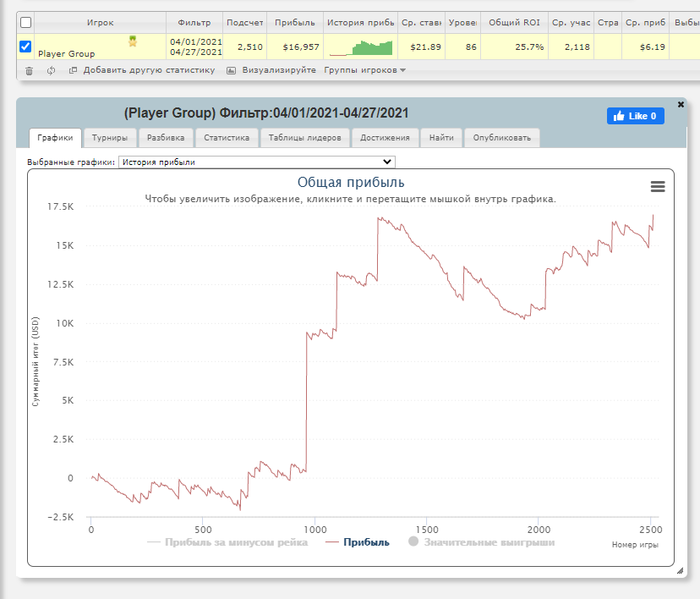Click the profit history sparkline thumbnail

point(361,48)
